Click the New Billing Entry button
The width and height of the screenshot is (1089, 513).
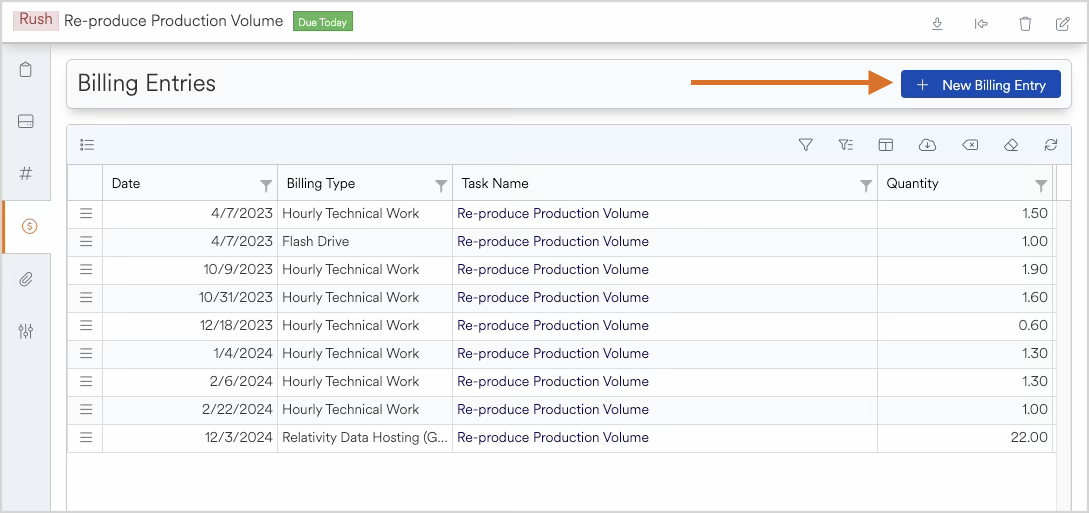coord(981,85)
